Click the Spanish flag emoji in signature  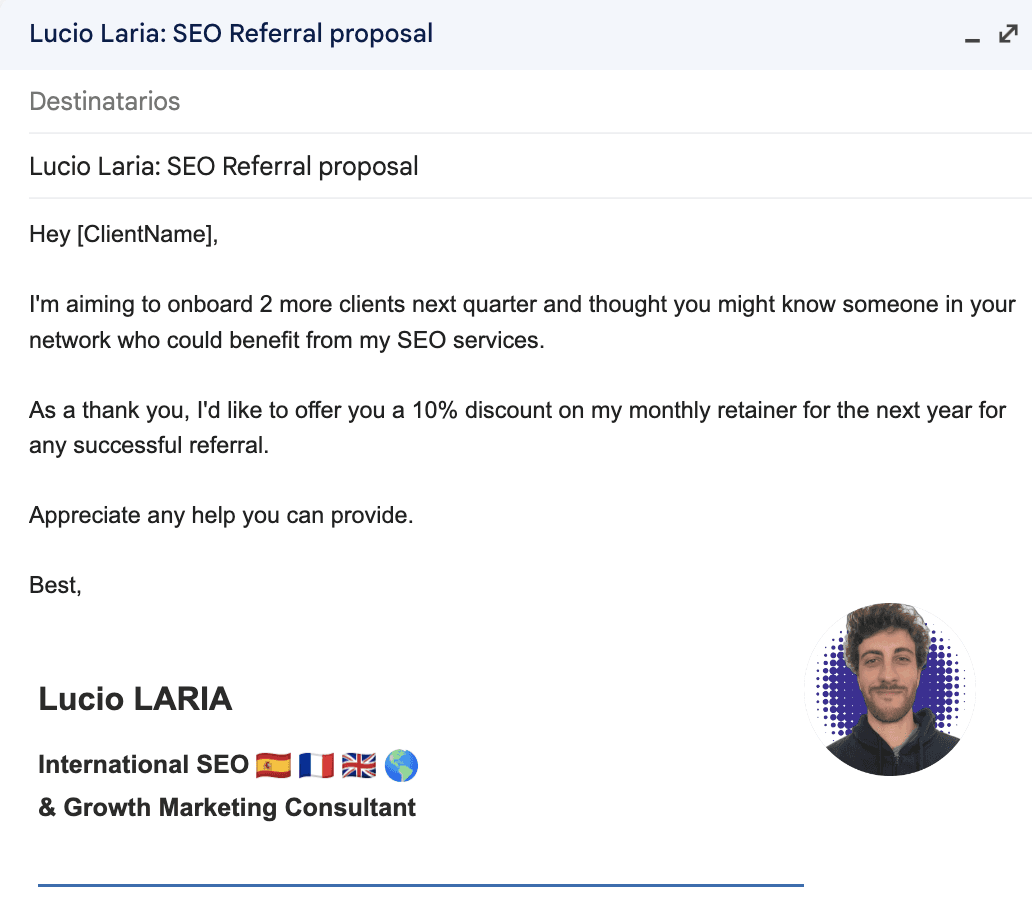pyautogui.click(x=272, y=766)
